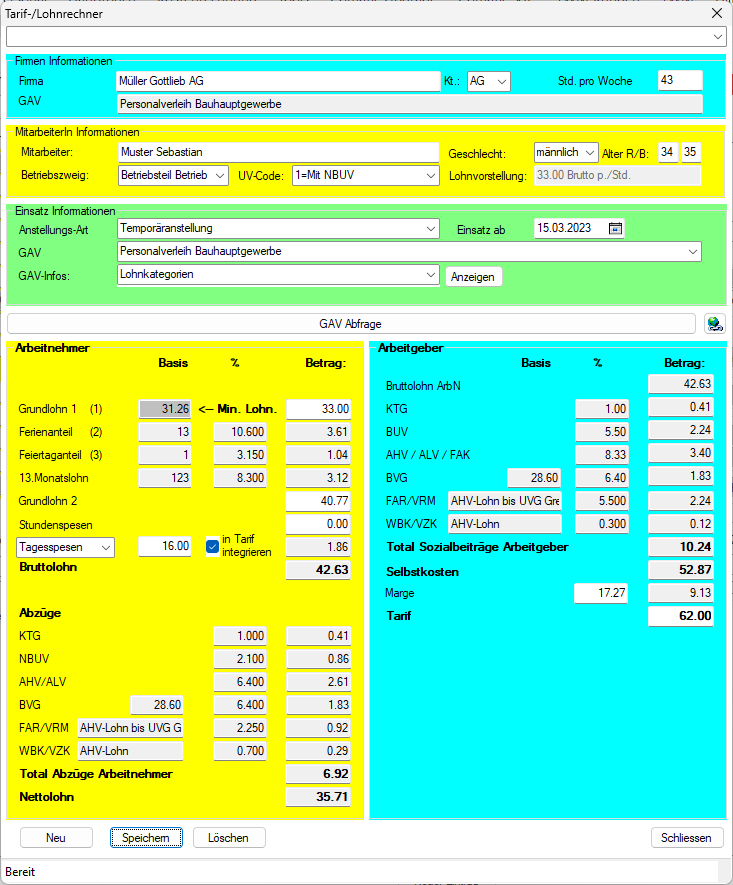733x885 pixels.
Task: Click the Grundlohn 2 field 40.77
Action: click(319, 501)
